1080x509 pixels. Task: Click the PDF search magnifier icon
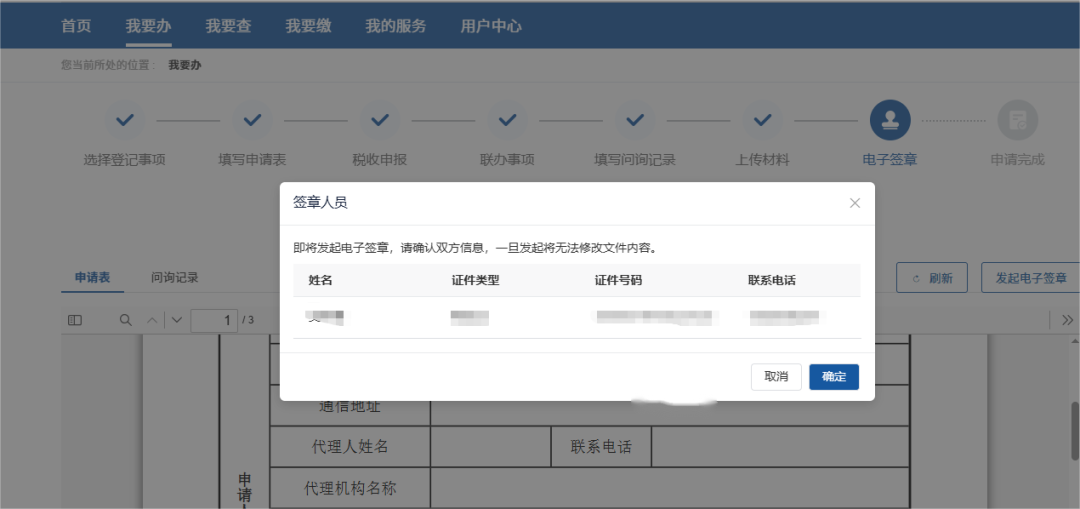126,320
